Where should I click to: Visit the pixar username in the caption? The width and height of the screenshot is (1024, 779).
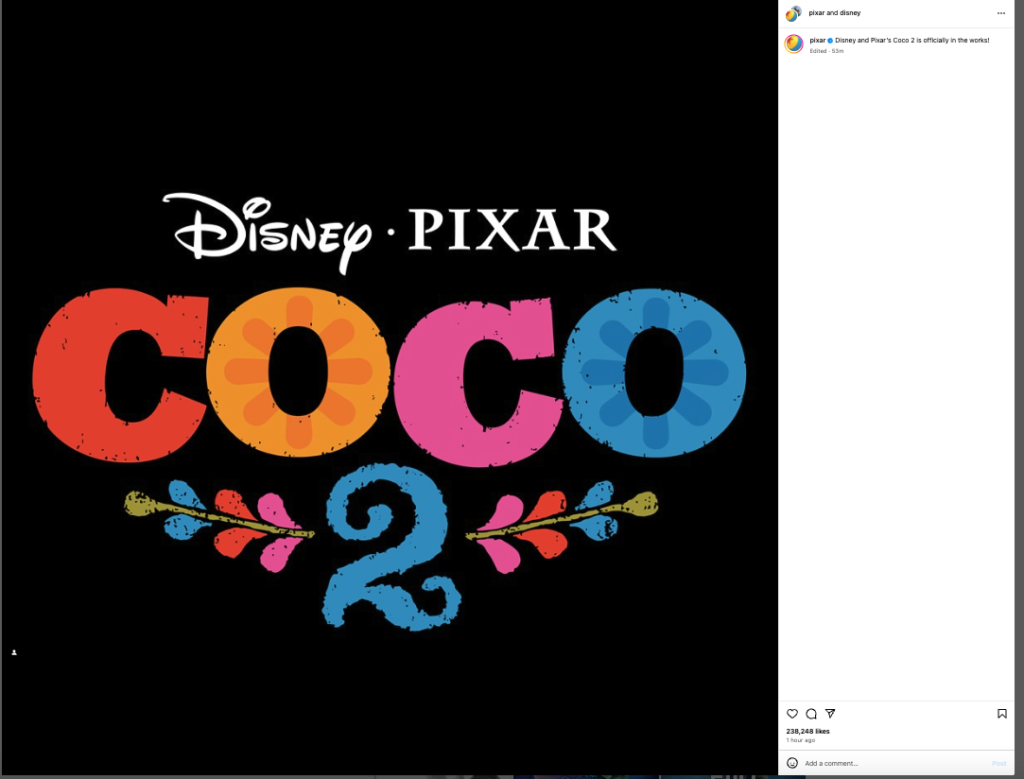pos(817,40)
